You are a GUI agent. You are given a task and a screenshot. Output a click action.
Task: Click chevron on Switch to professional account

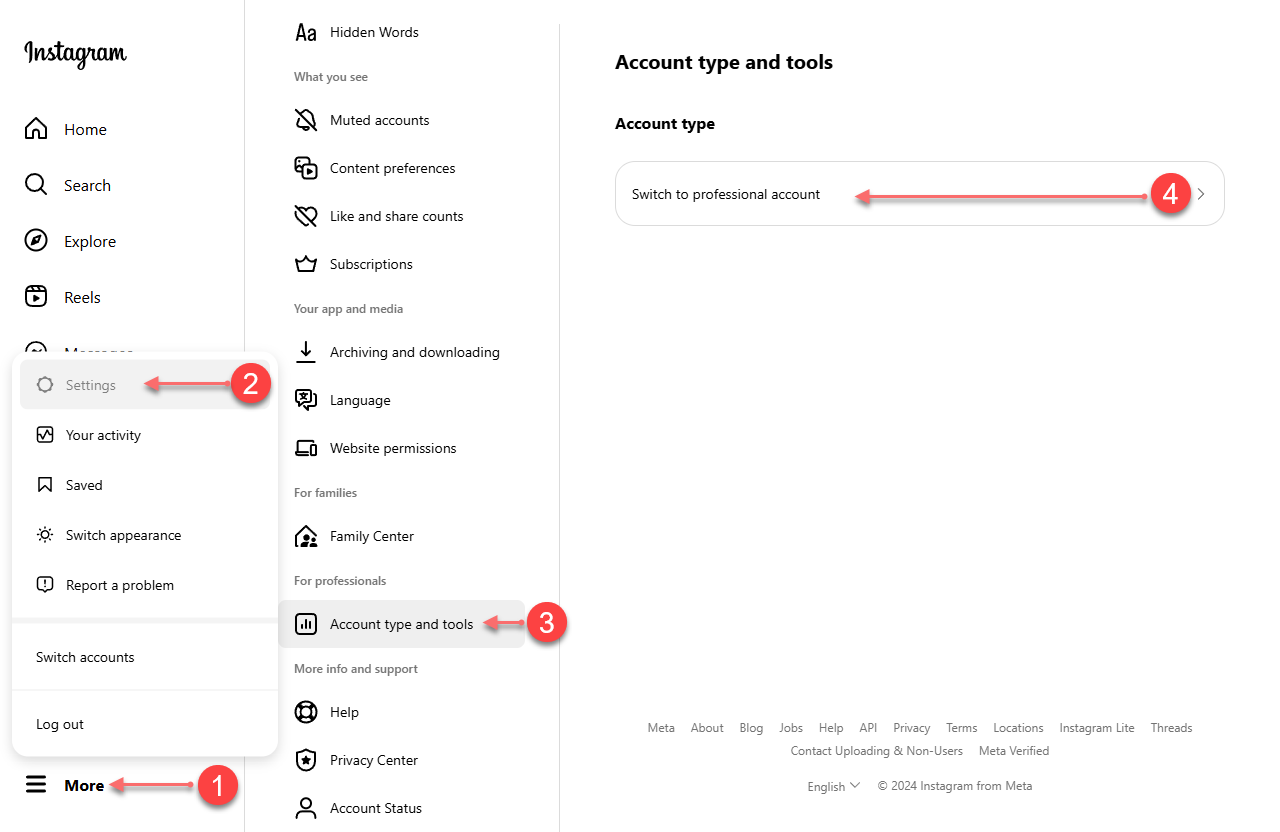pyautogui.click(x=1201, y=194)
